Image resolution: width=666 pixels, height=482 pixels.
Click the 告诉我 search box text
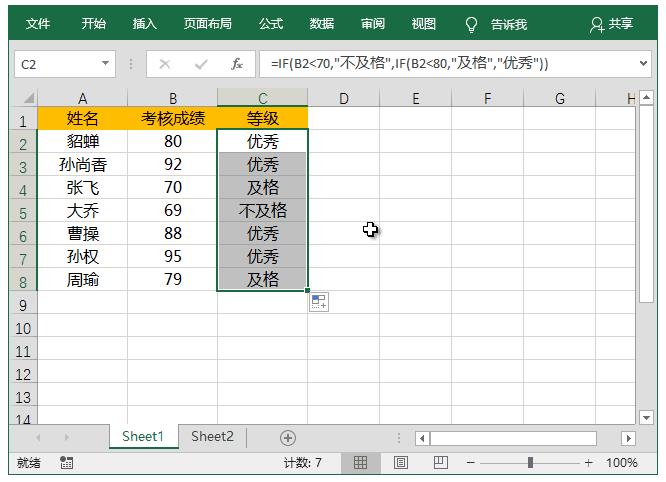click(509, 25)
